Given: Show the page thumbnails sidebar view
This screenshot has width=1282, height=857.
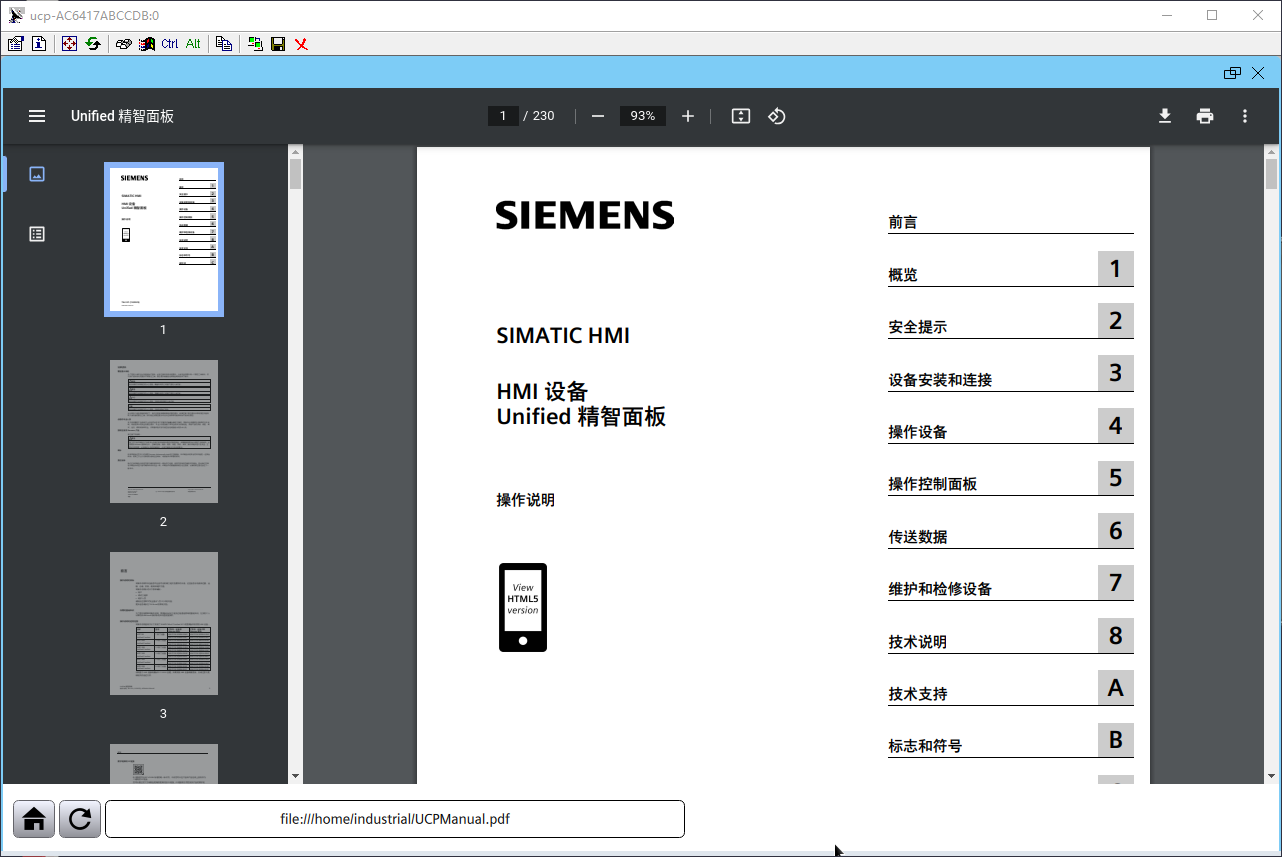Looking at the screenshot, I should click(x=37, y=174).
